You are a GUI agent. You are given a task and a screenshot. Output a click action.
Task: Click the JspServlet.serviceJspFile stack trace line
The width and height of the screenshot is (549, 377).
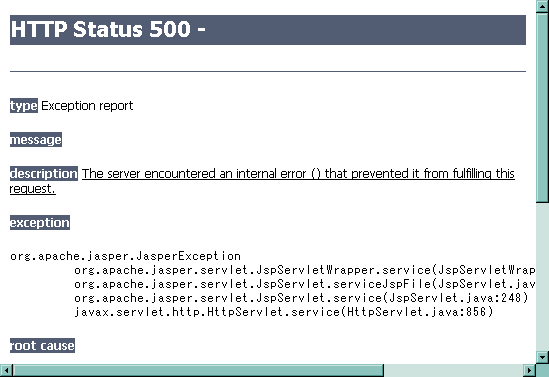click(x=305, y=284)
